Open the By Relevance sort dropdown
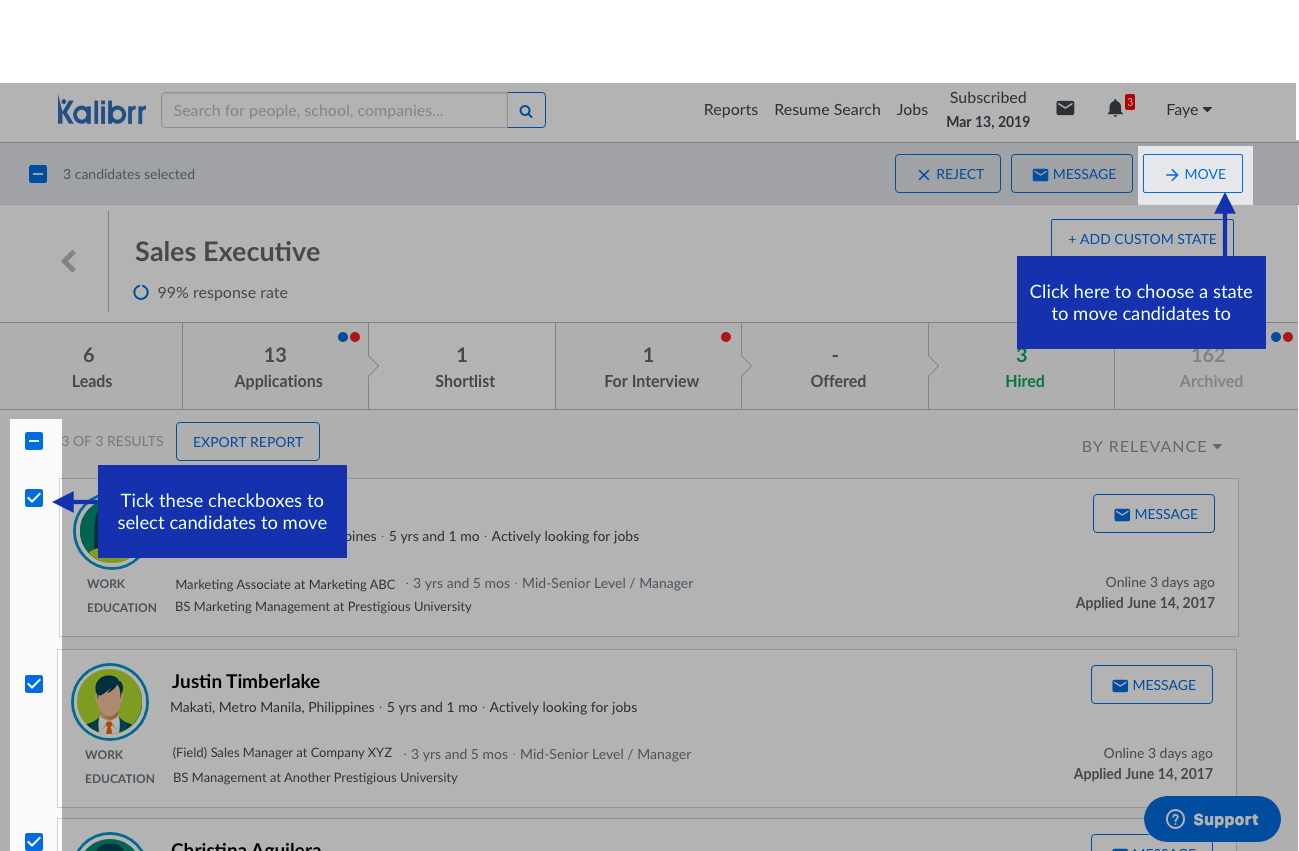The image size is (1299, 851). pos(1152,447)
